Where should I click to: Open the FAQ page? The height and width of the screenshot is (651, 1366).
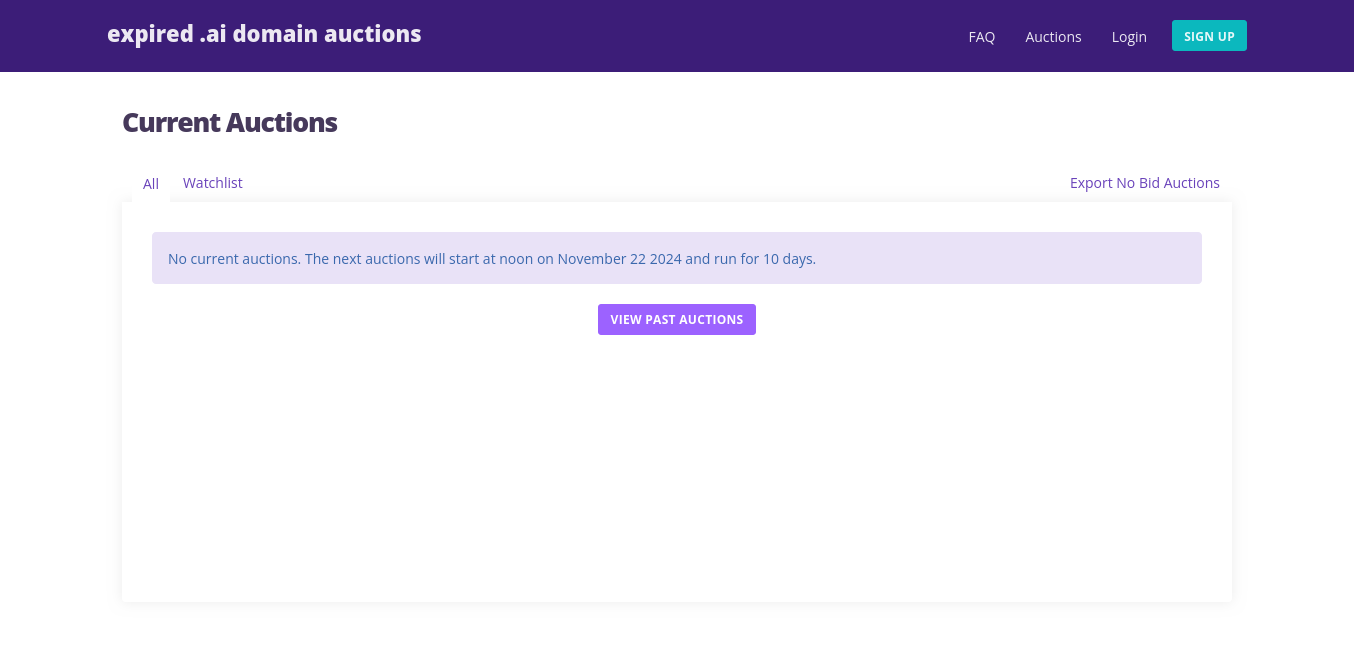point(981,37)
